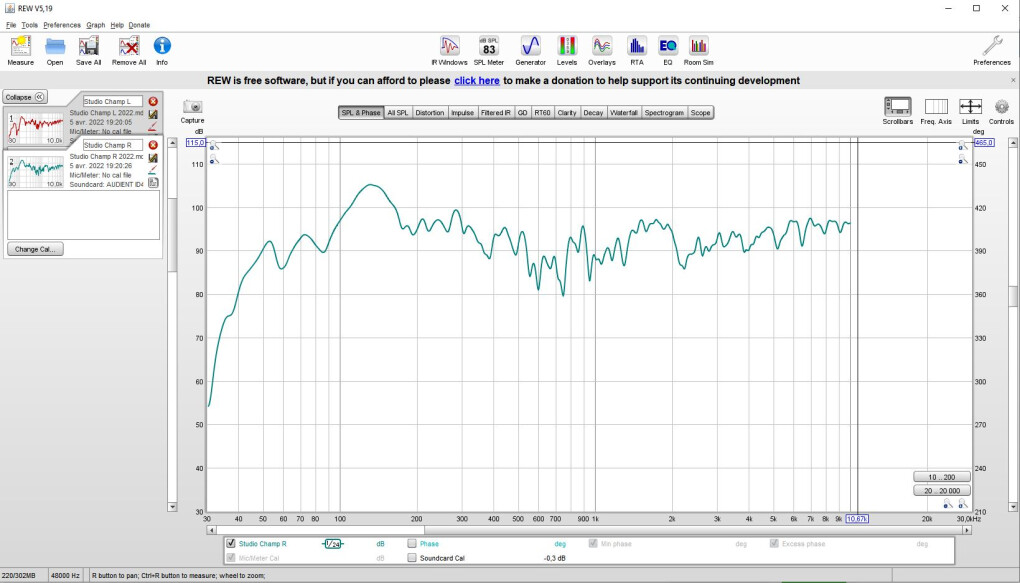Open the Graph menu
This screenshot has width=1020, height=583.
pos(96,25)
